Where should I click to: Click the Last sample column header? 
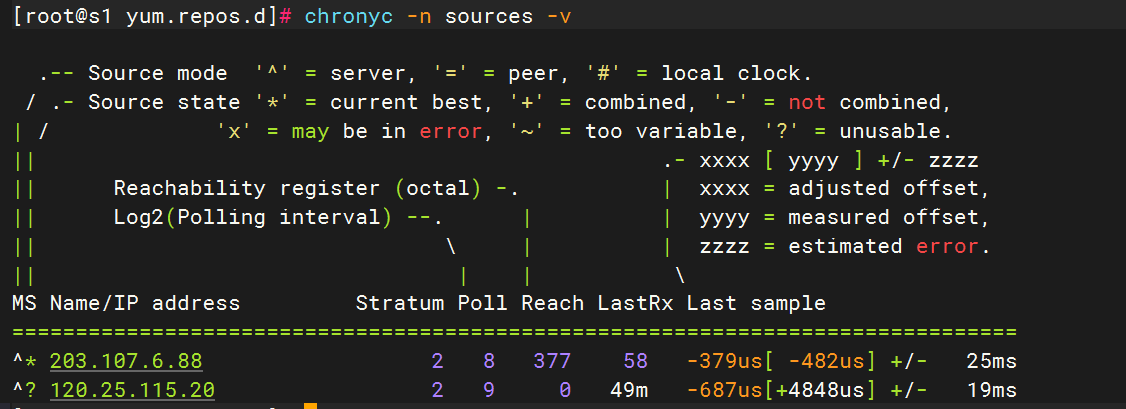tap(756, 304)
